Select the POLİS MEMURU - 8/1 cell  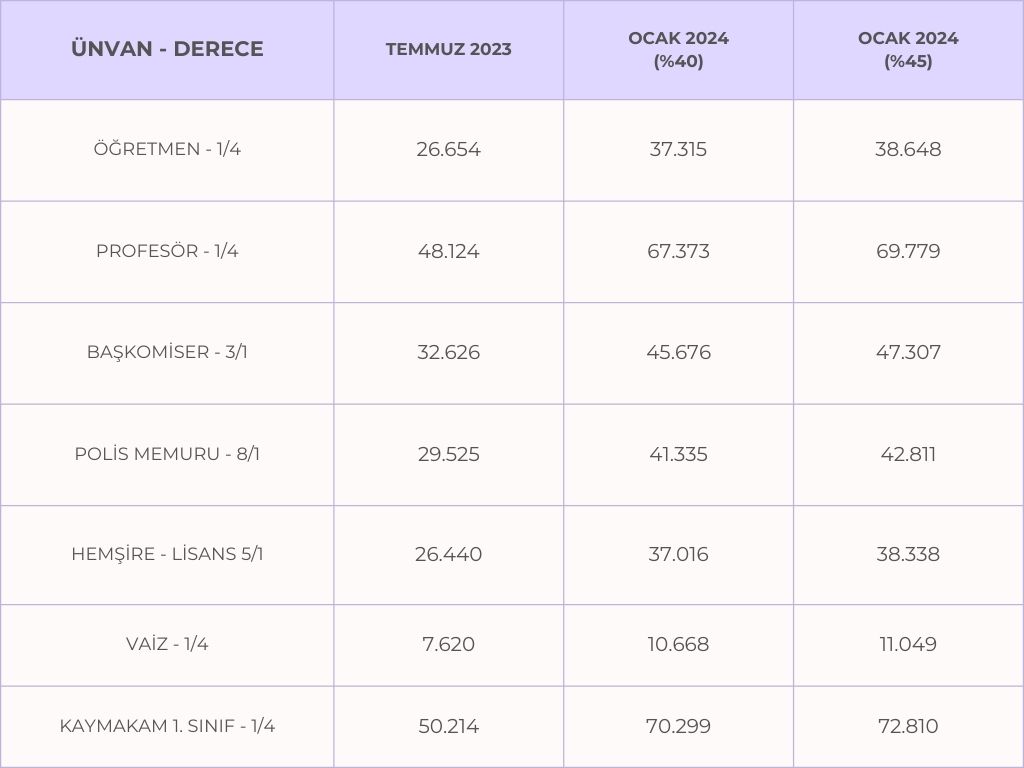[x=167, y=454]
